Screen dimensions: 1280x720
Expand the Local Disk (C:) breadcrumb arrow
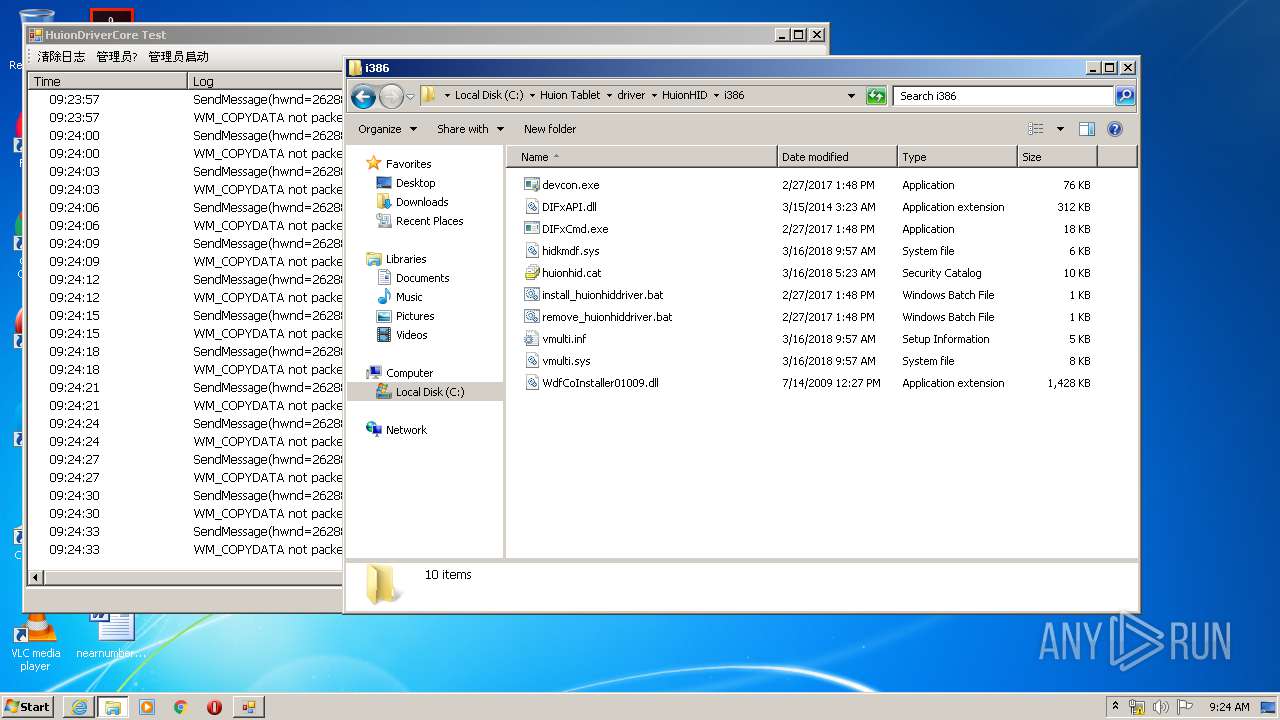pyautogui.click(x=531, y=96)
